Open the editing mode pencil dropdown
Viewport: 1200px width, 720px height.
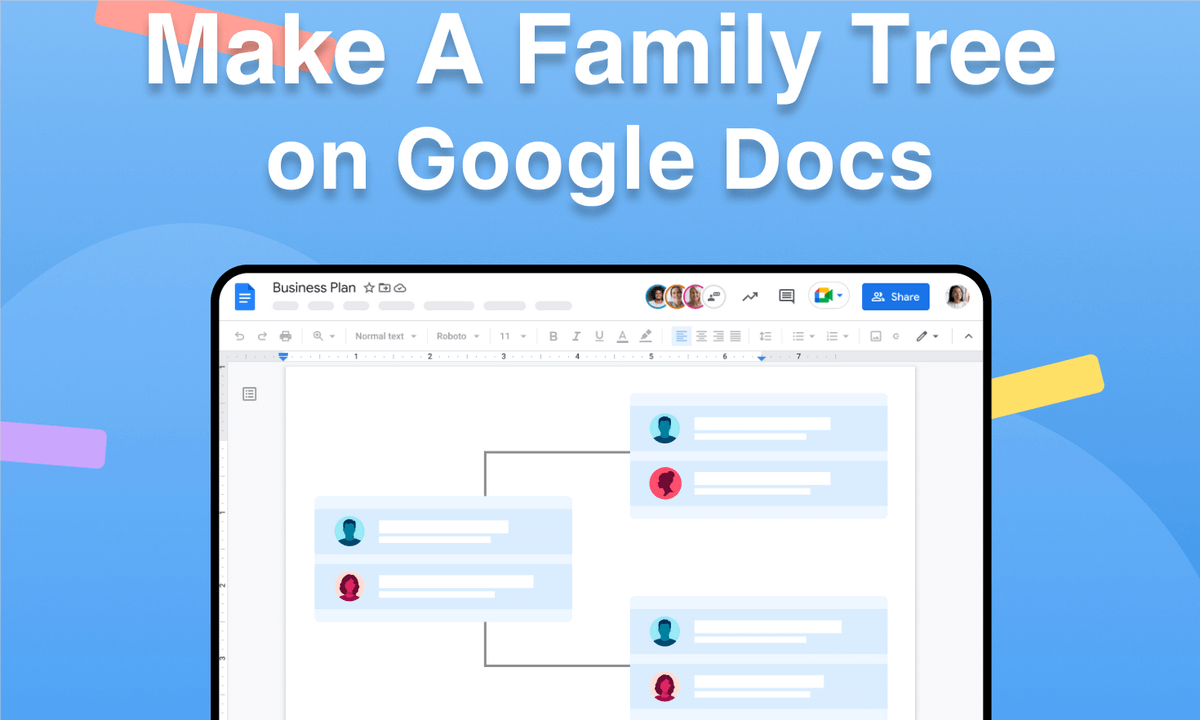(x=927, y=336)
